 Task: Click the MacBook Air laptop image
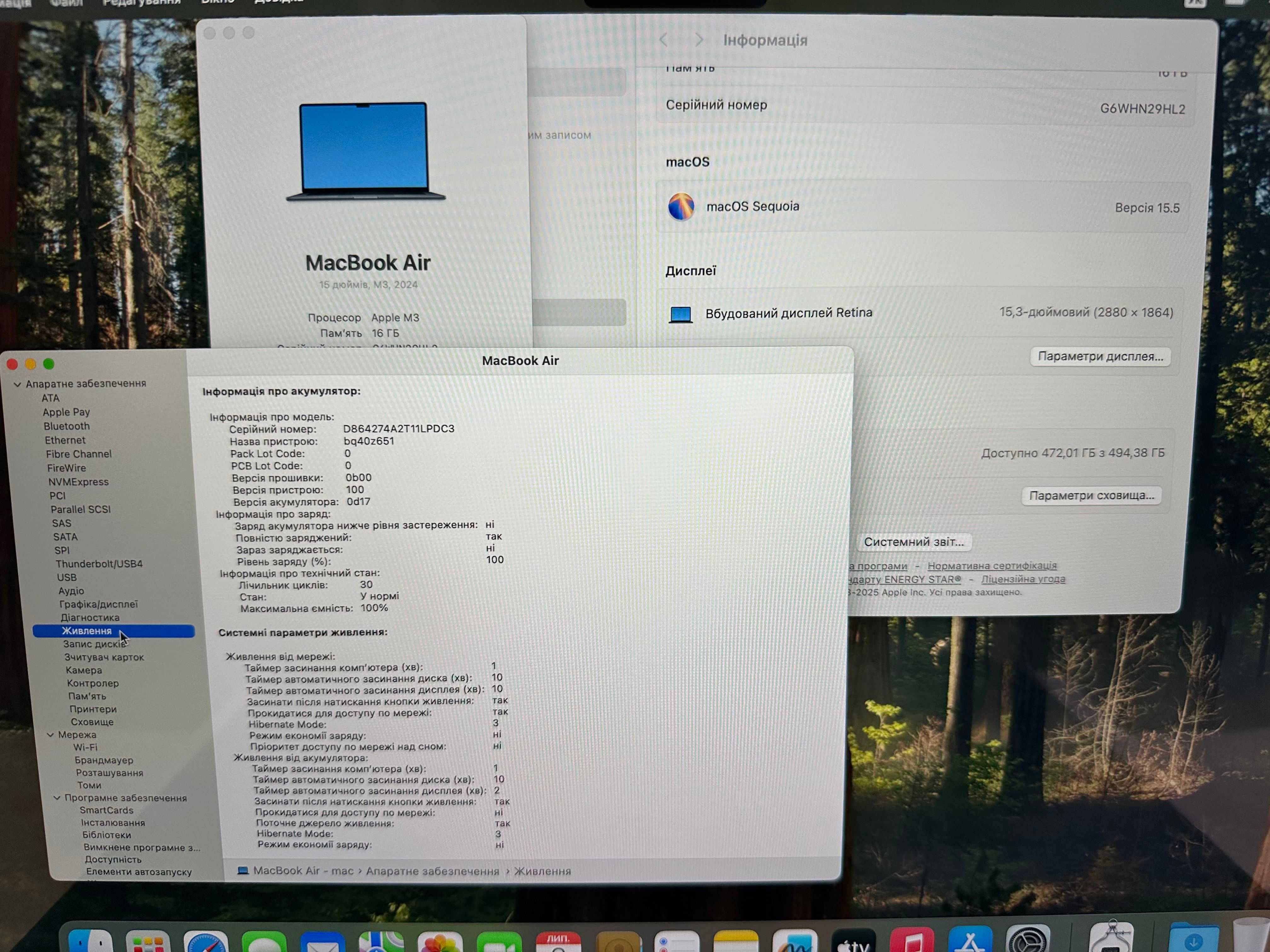(x=366, y=151)
